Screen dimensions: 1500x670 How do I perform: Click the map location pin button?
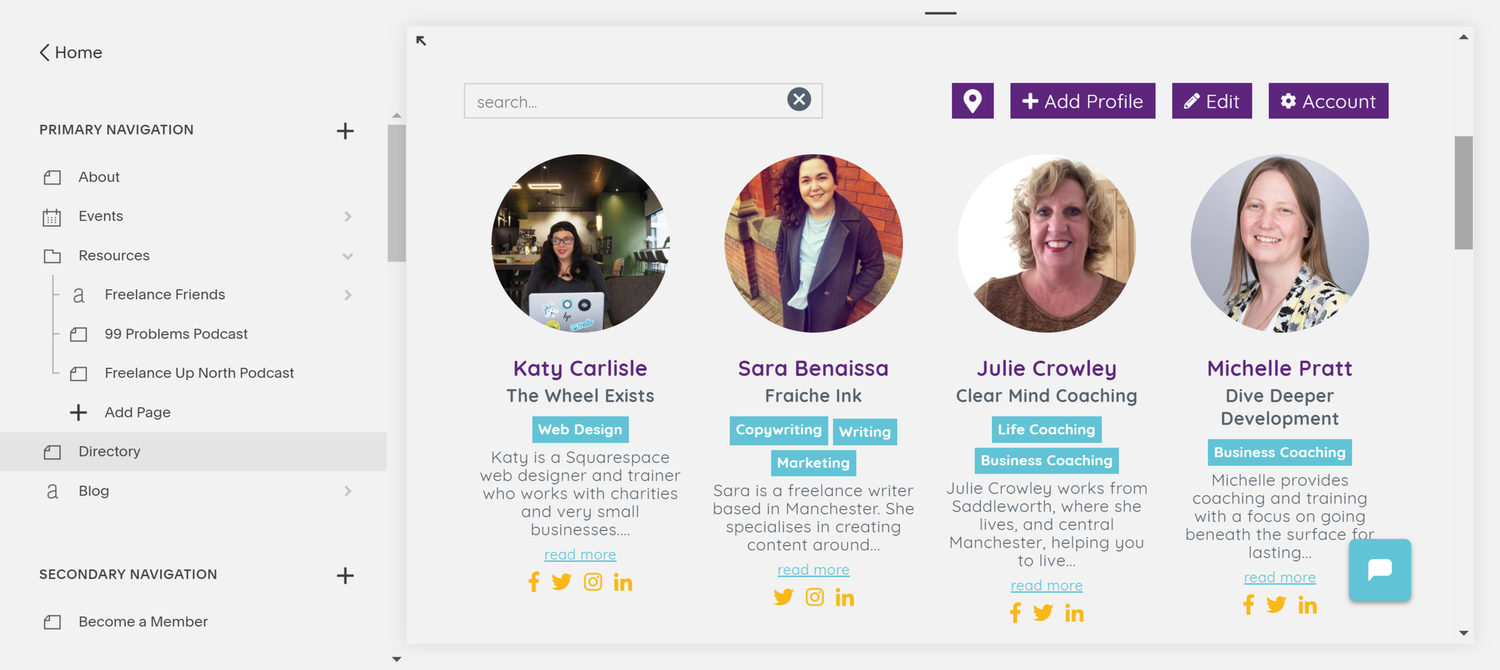pos(972,101)
